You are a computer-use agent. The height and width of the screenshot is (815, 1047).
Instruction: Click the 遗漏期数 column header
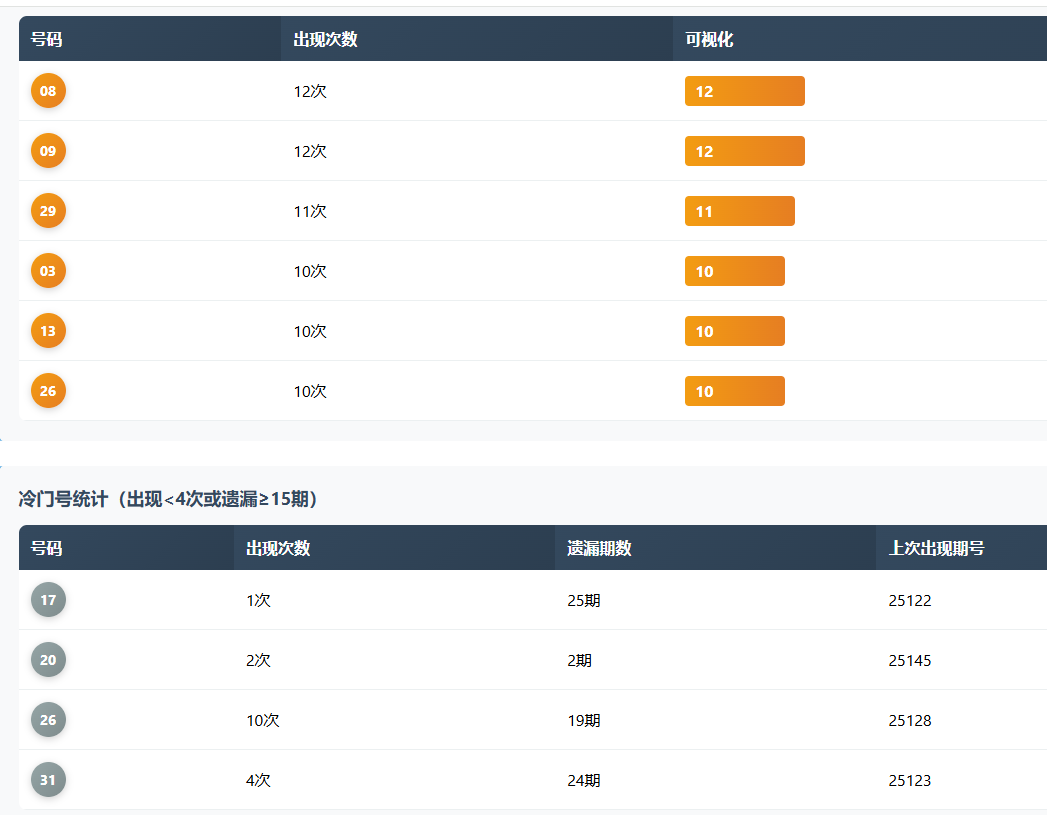[x=599, y=548]
